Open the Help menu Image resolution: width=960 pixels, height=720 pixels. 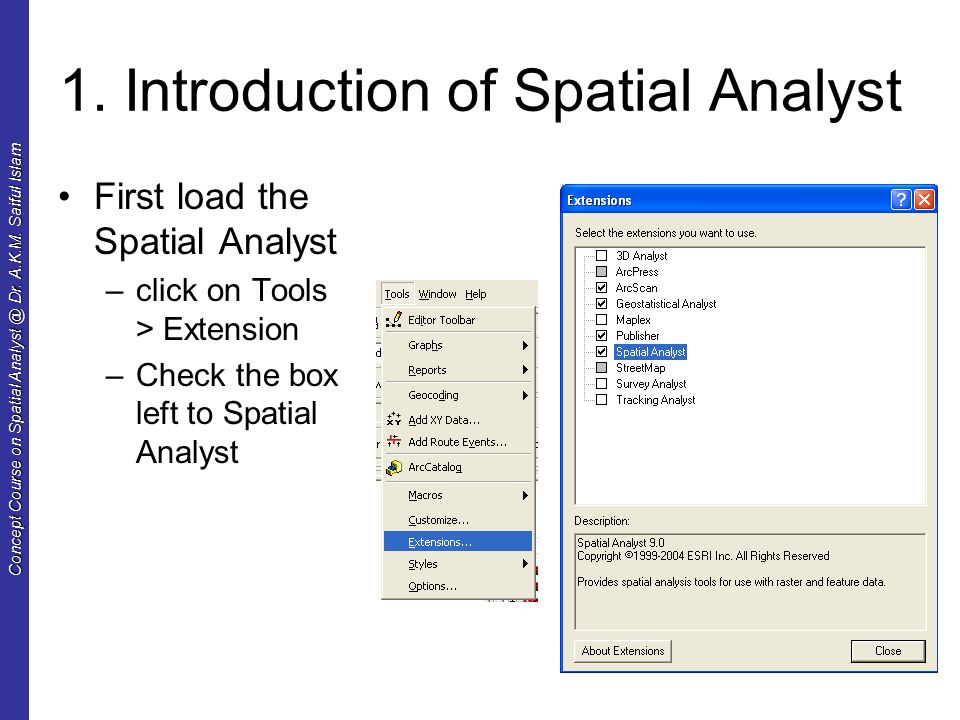point(476,294)
